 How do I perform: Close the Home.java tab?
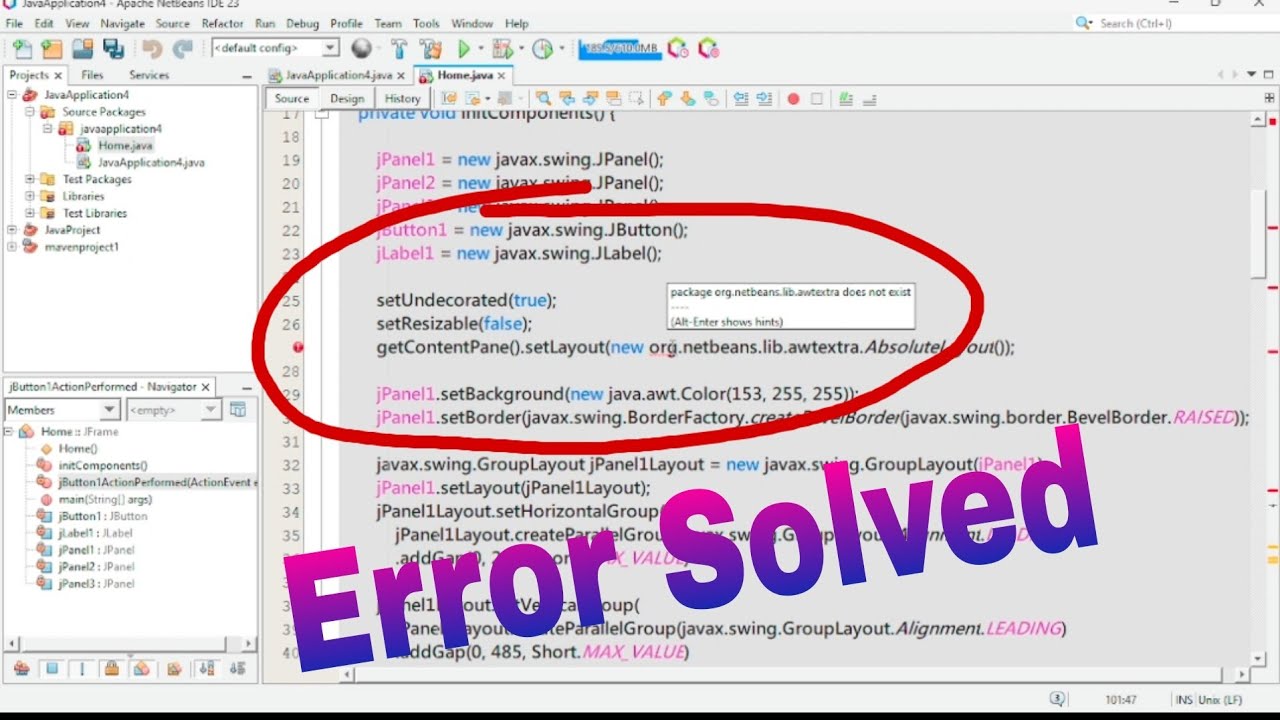coord(502,75)
